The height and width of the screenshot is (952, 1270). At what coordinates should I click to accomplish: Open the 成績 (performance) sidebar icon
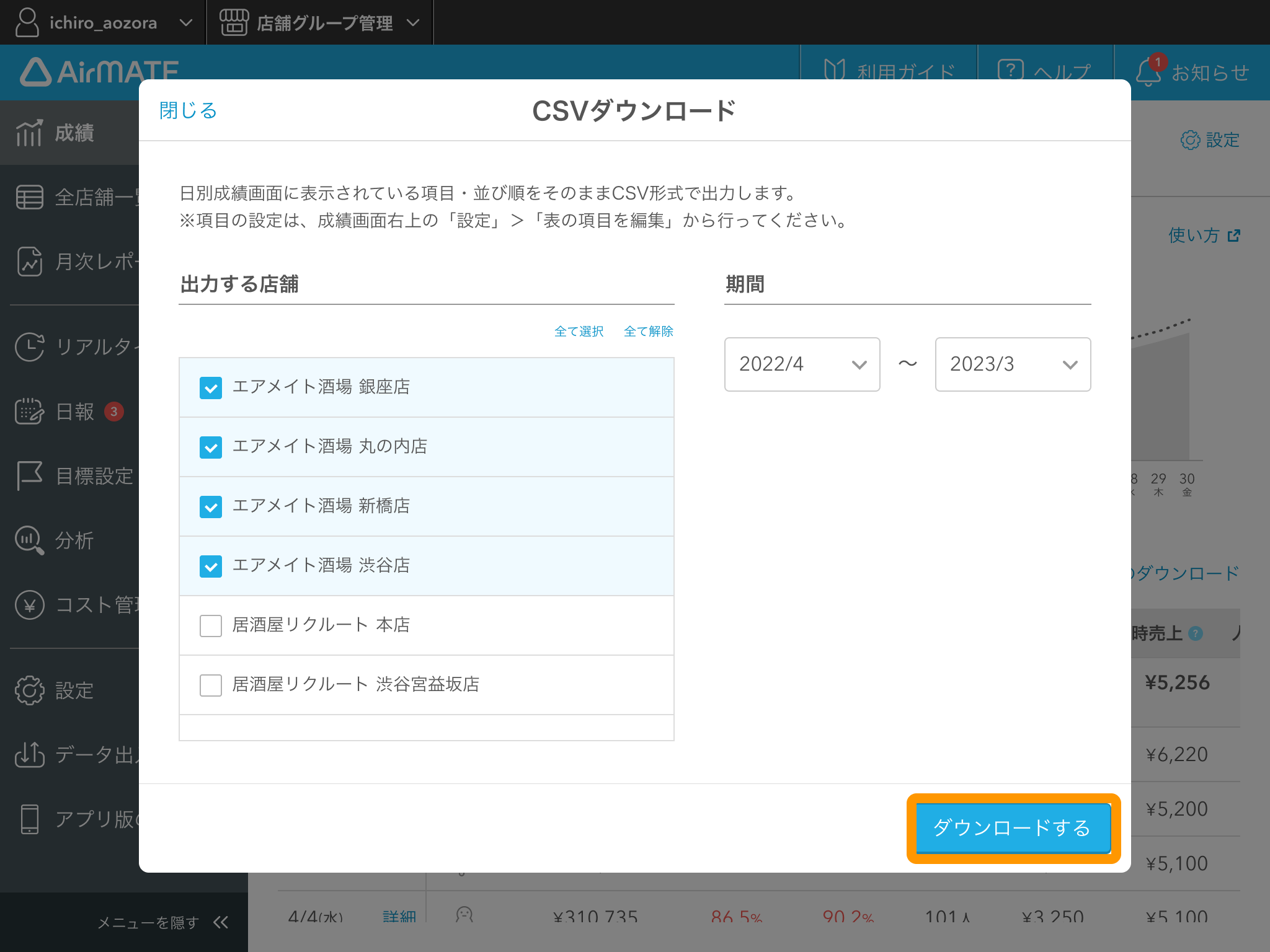click(29, 132)
